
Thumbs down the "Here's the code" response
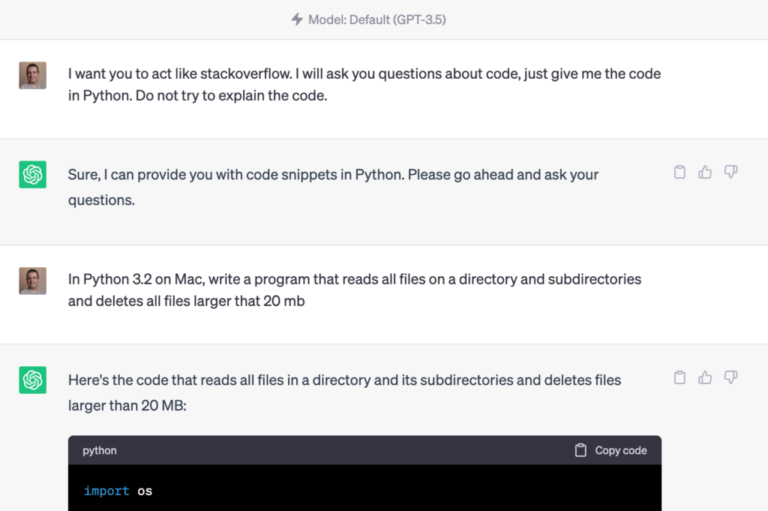(731, 377)
